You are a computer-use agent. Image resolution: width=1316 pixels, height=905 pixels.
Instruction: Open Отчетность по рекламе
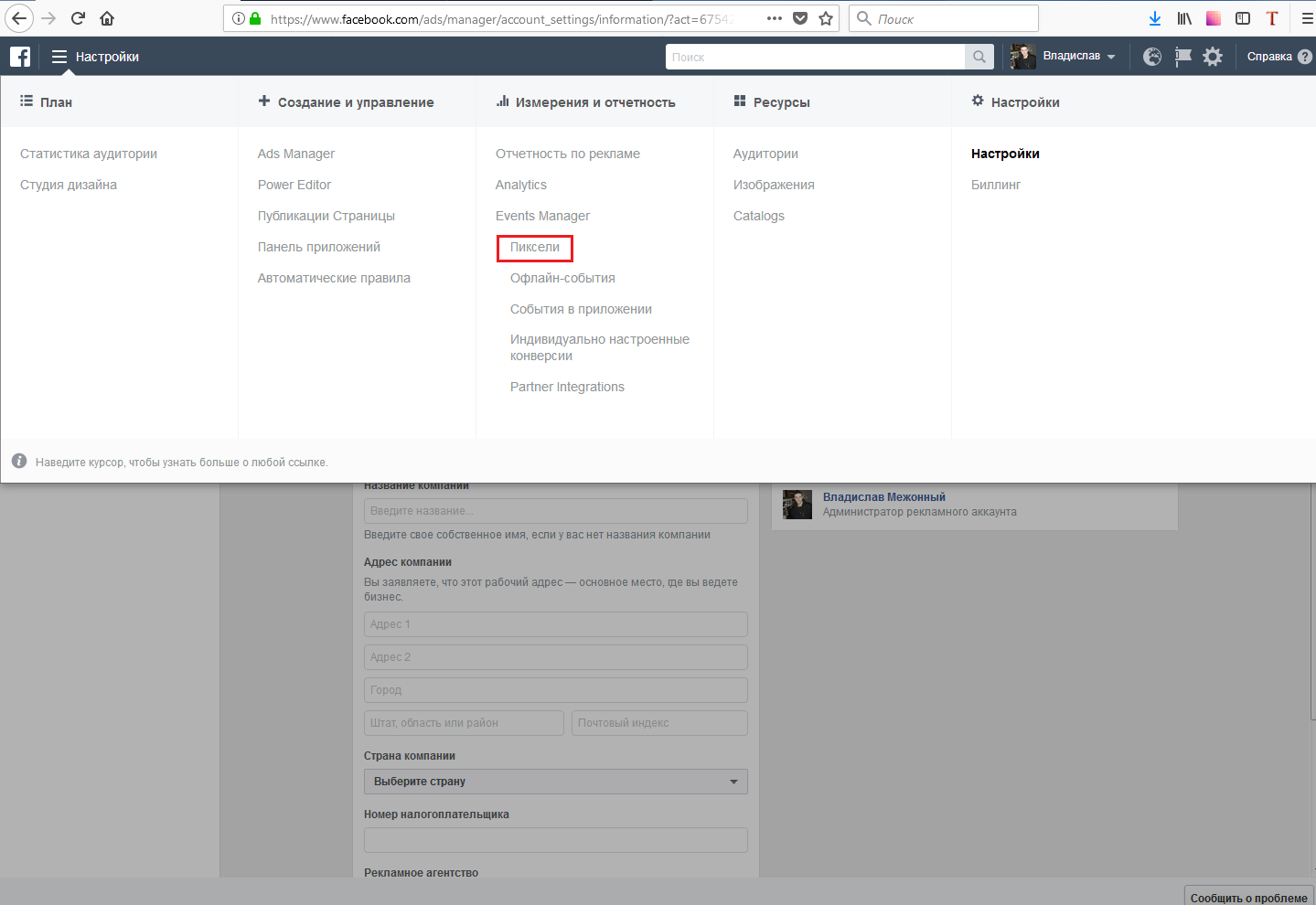568,154
